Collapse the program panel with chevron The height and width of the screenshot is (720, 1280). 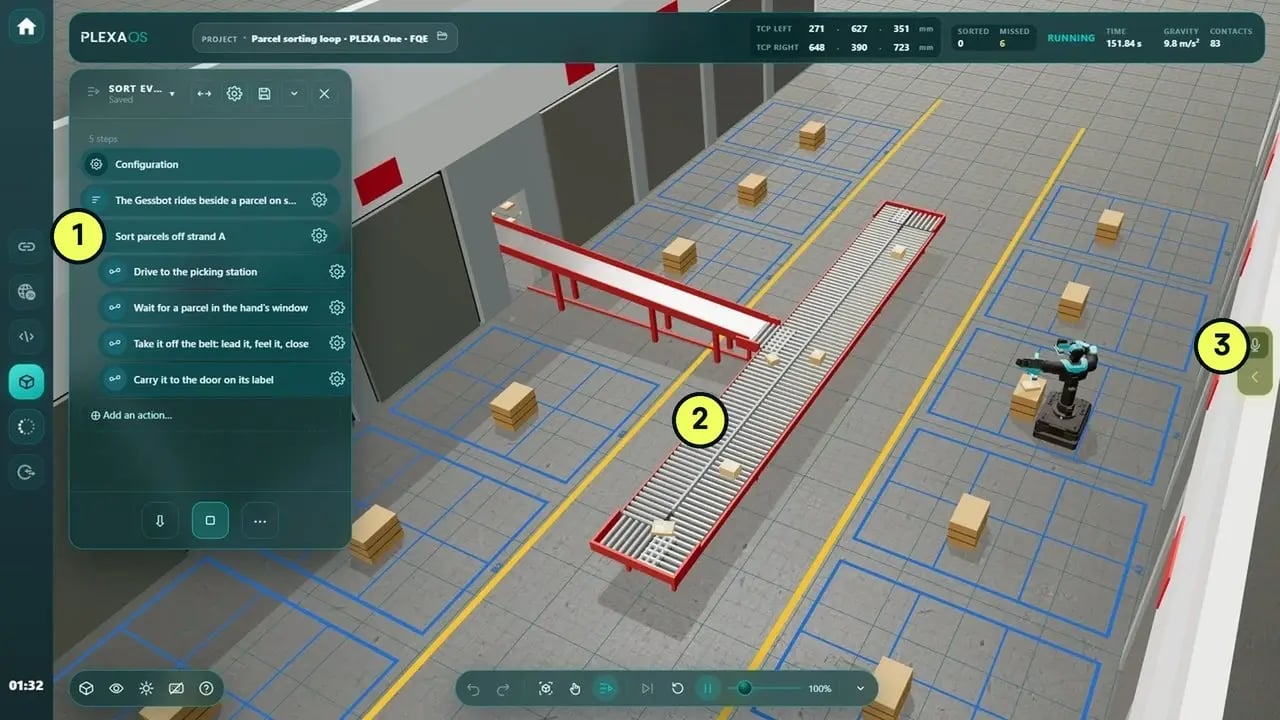coord(294,93)
